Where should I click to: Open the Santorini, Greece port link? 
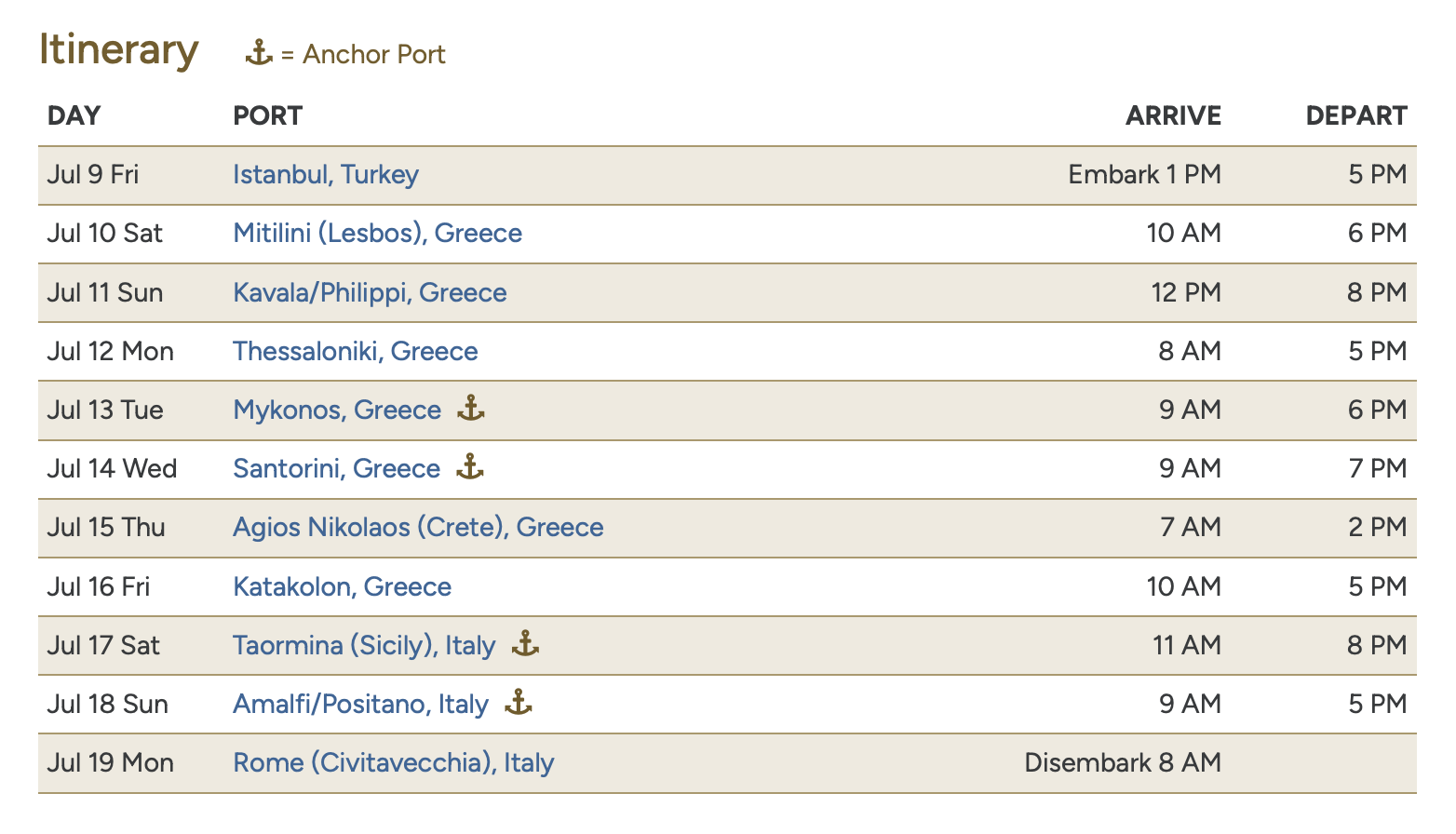pyautogui.click(x=336, y=469)
